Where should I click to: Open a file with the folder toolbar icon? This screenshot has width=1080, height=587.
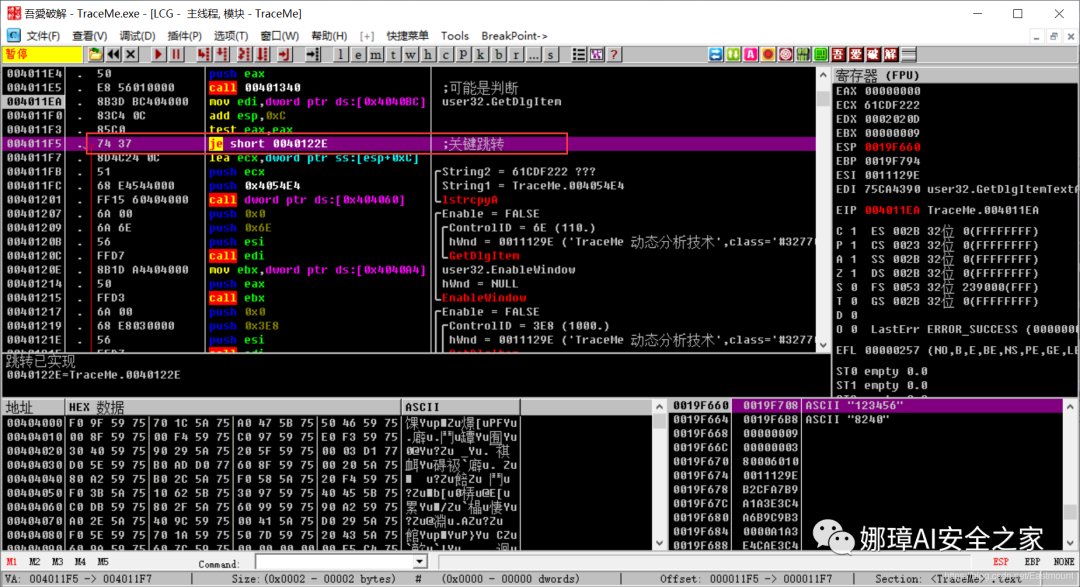(95, 54)
